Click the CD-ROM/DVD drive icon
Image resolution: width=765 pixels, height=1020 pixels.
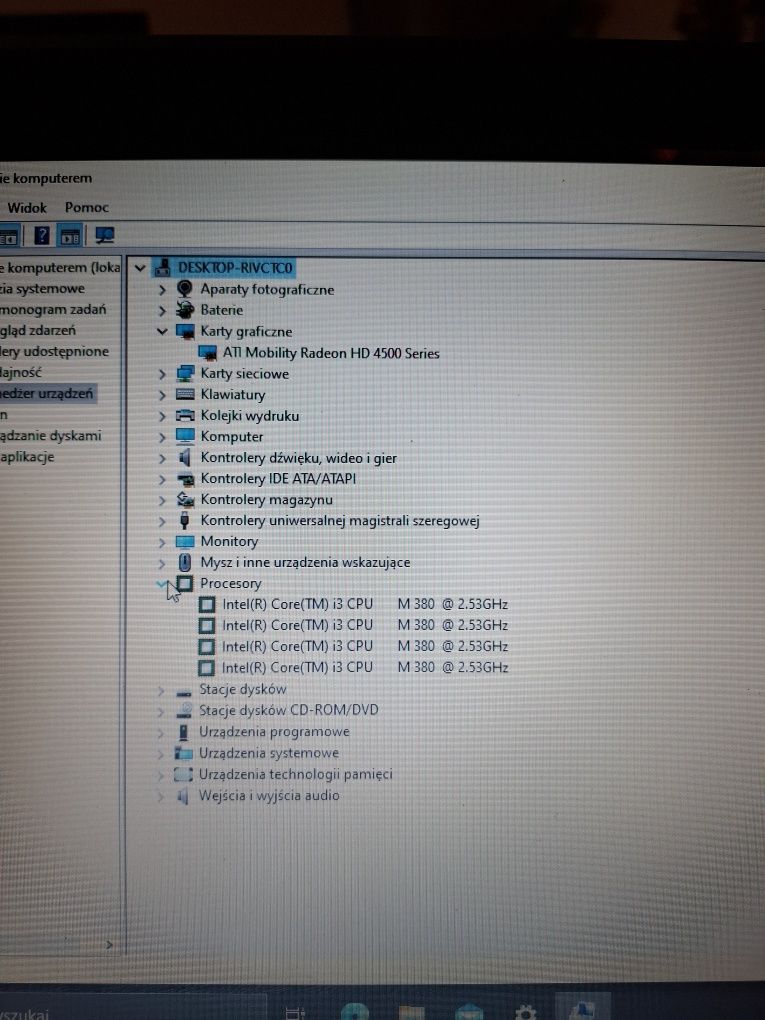point(184,710)
